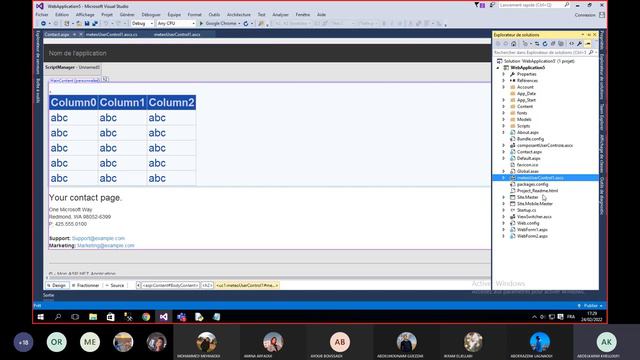Open Microsoft Teams from the taskbar

tap(181, 317)
